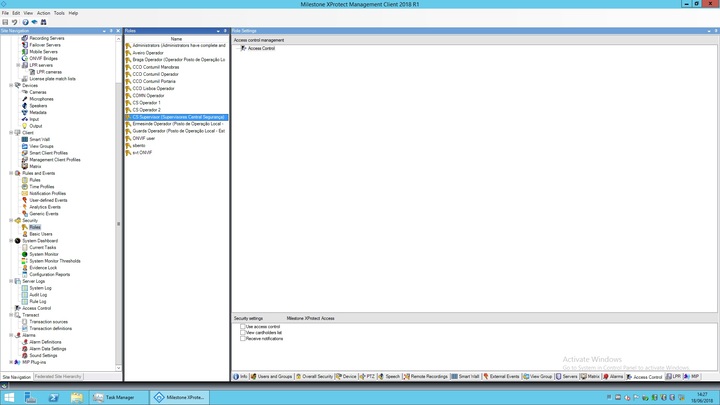This screenshot has height=405, width=720.
Task: Select the CS Operator 1 role
Action: pyautogui.click(x=146, y=103)
